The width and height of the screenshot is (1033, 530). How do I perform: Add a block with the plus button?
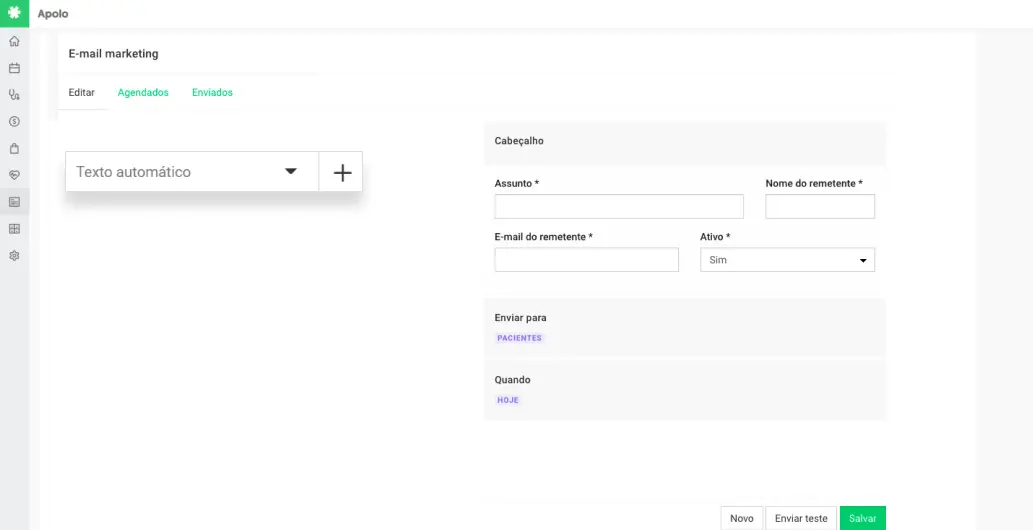click(341, 172)
